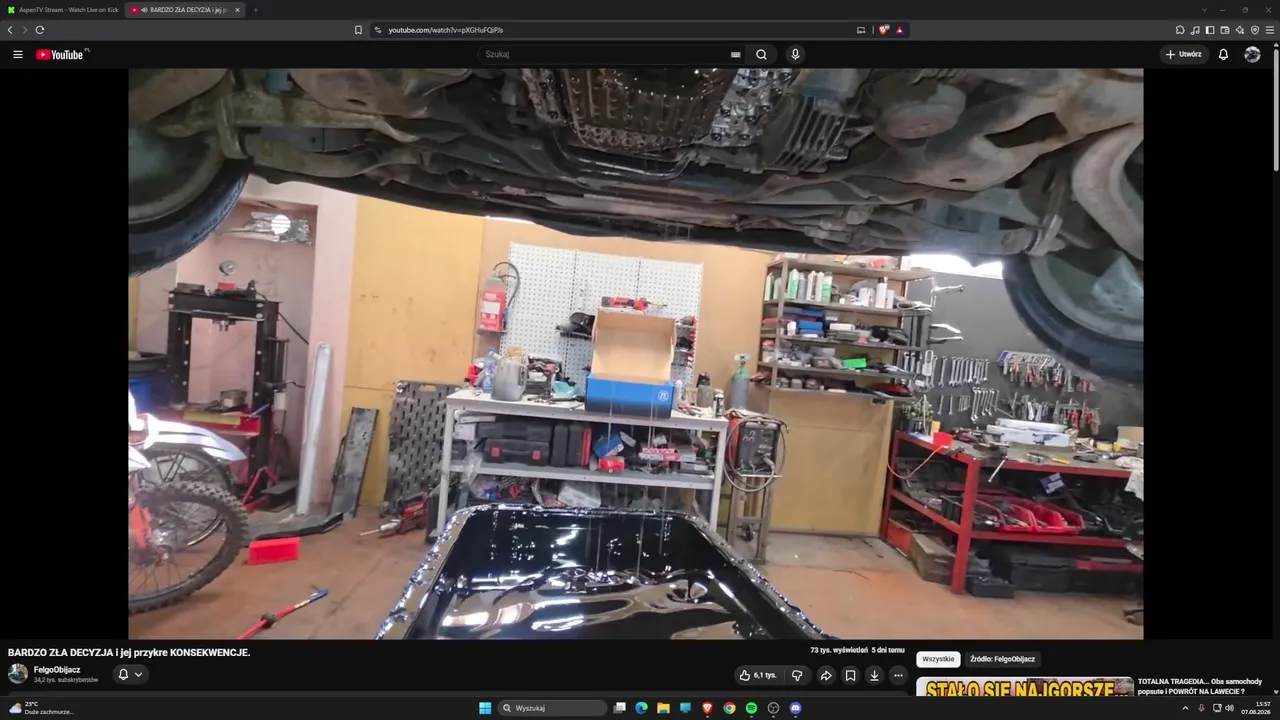Open Brave Rewards triangle icon

899,30
